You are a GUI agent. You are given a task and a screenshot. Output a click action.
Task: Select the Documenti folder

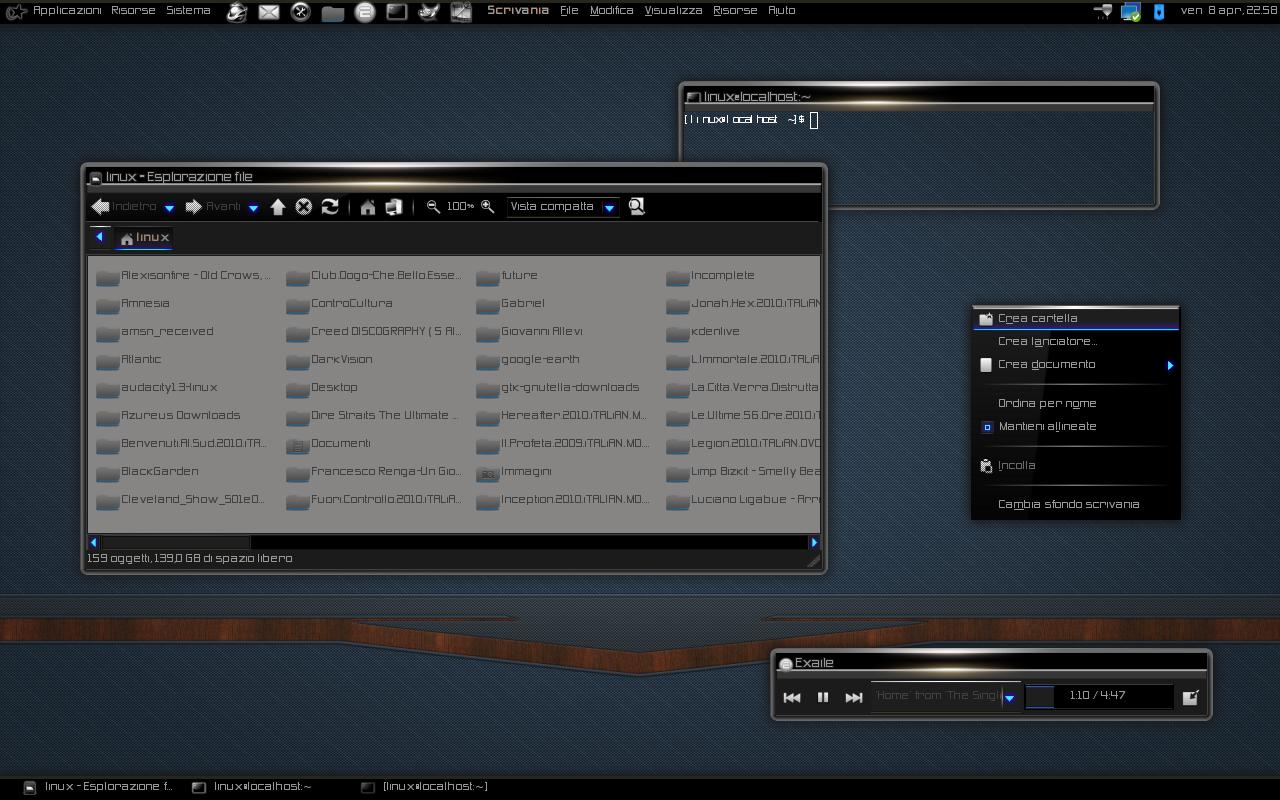[329, 444]
